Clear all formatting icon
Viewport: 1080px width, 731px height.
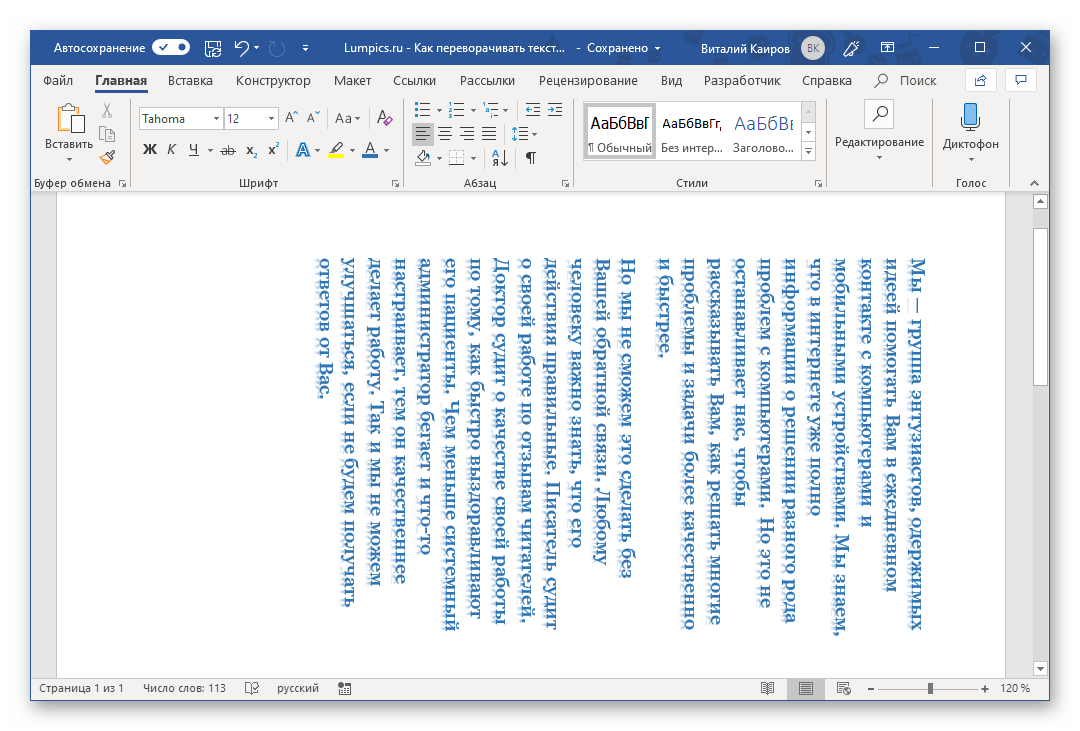[384, 118]
